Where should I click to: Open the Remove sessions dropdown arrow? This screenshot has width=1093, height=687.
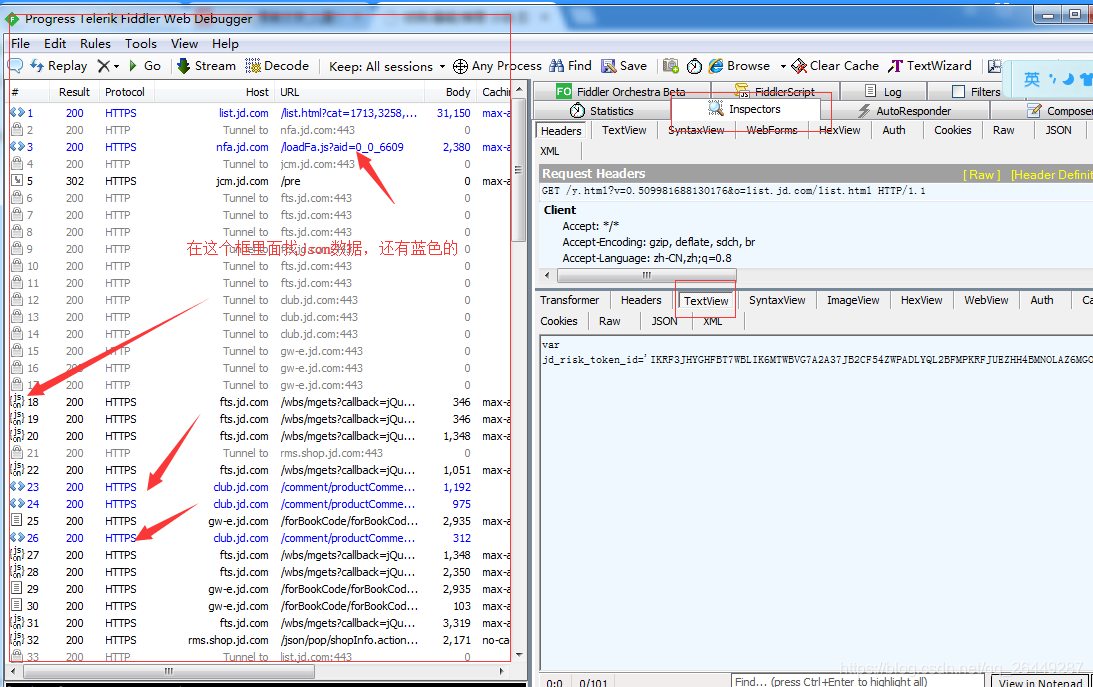[x=116, y=67]
